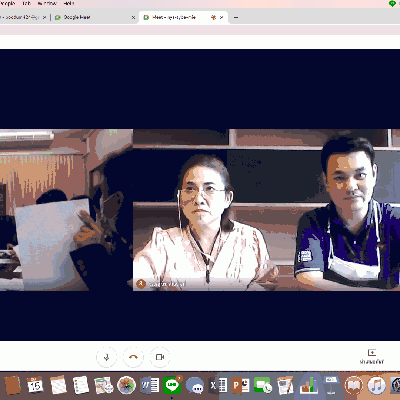Select the video tile with paper held up
400x400 pixels.
[x=66, y=210]
